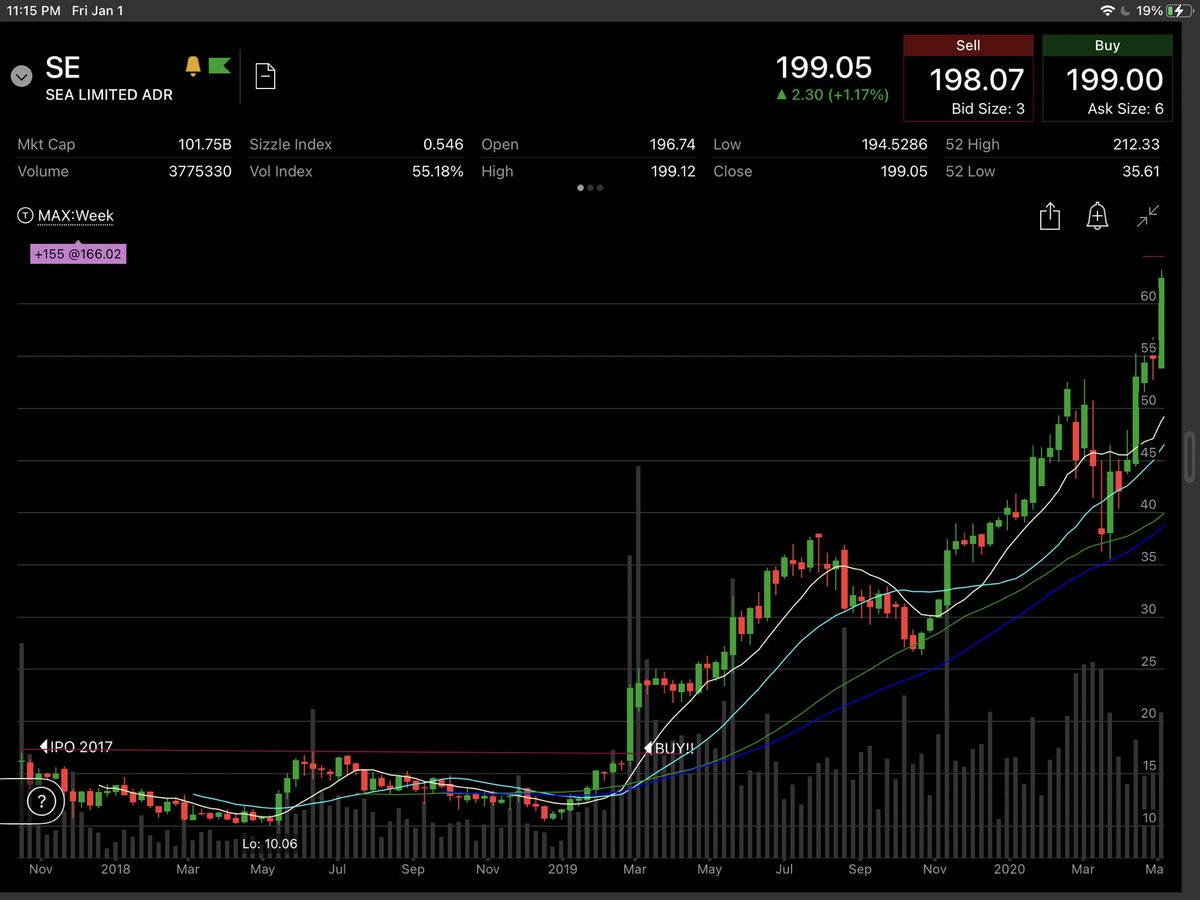
Task: Open the MAX:Week timeframe selector
Action: (64, 216)
